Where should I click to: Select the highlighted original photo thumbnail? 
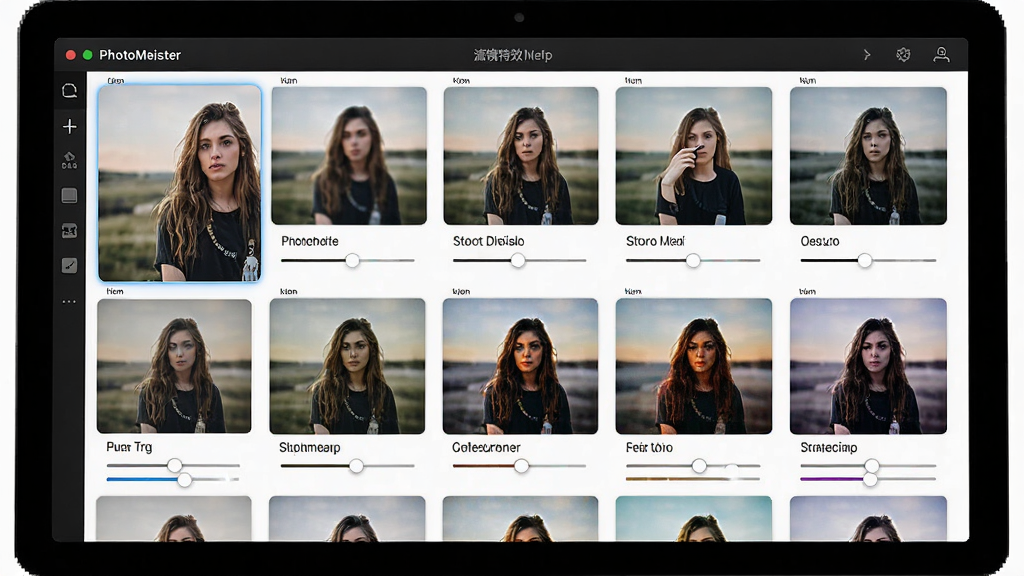[180, 183]
